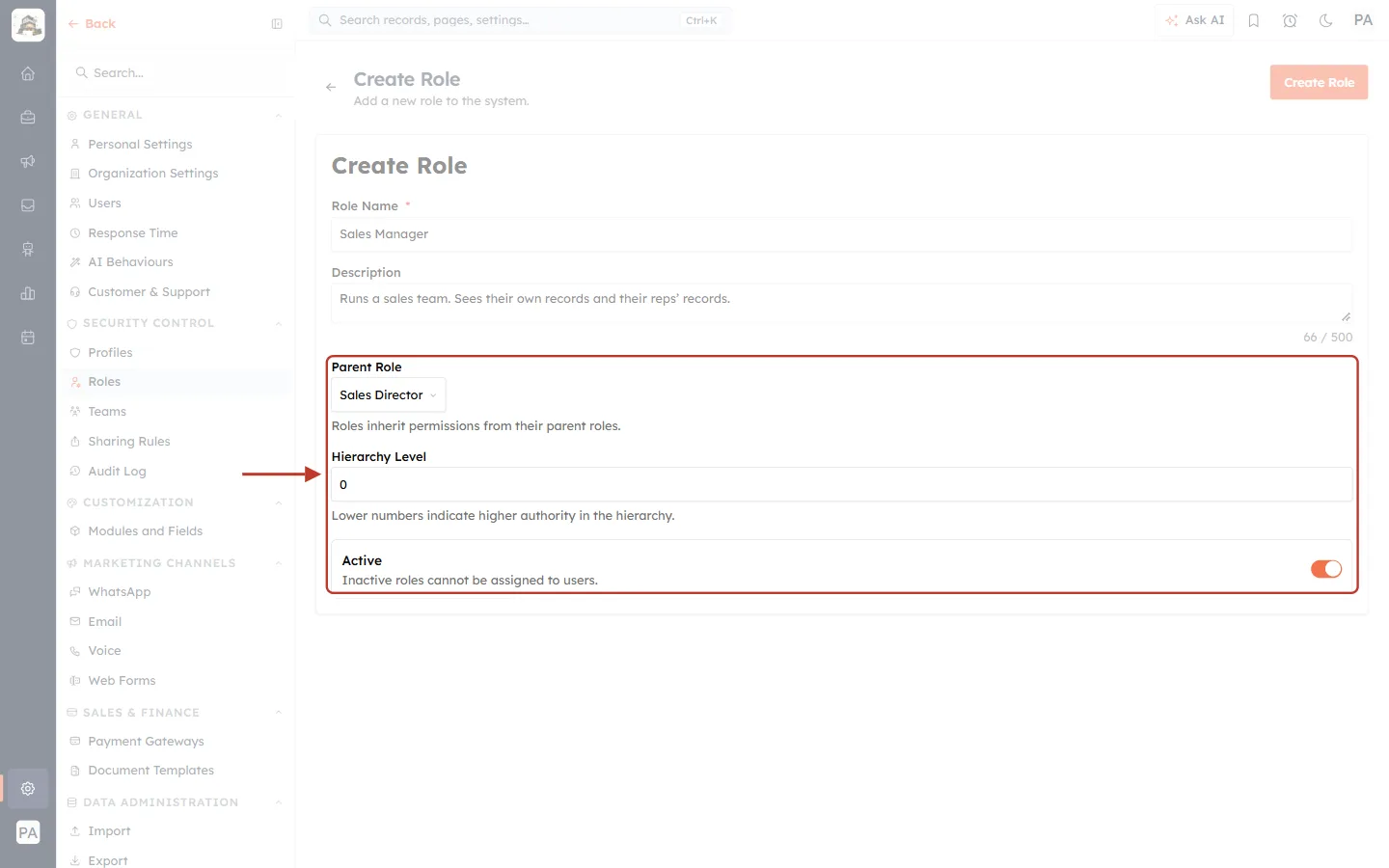Collapse the GENERAL section
1389x868 pixels.
point(279,116)
